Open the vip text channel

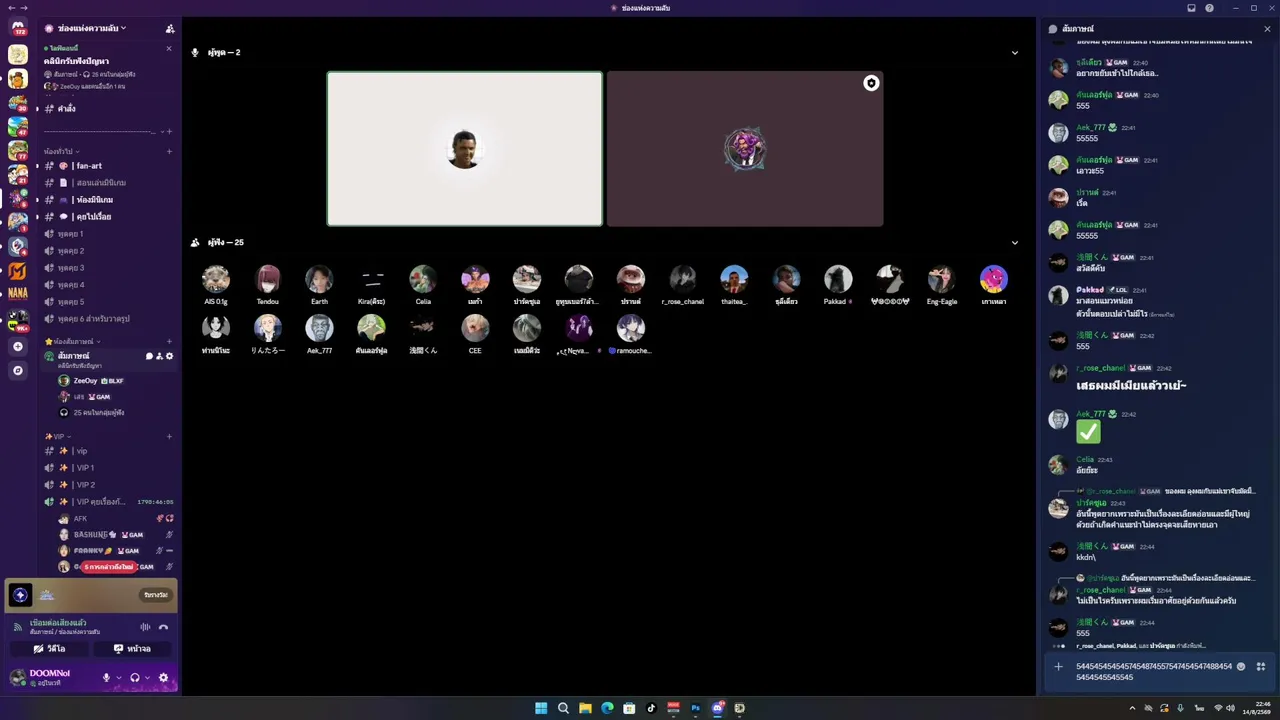pyautogui.click(x=108, y=451)
